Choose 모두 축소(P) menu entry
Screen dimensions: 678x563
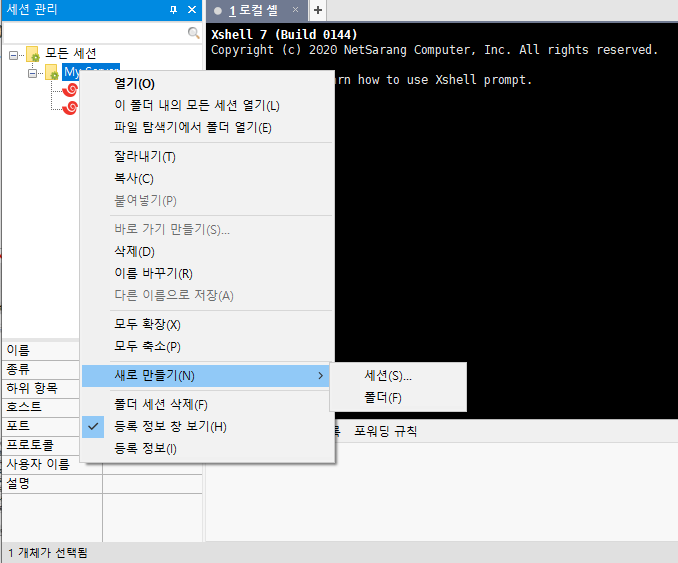point(208,346)
